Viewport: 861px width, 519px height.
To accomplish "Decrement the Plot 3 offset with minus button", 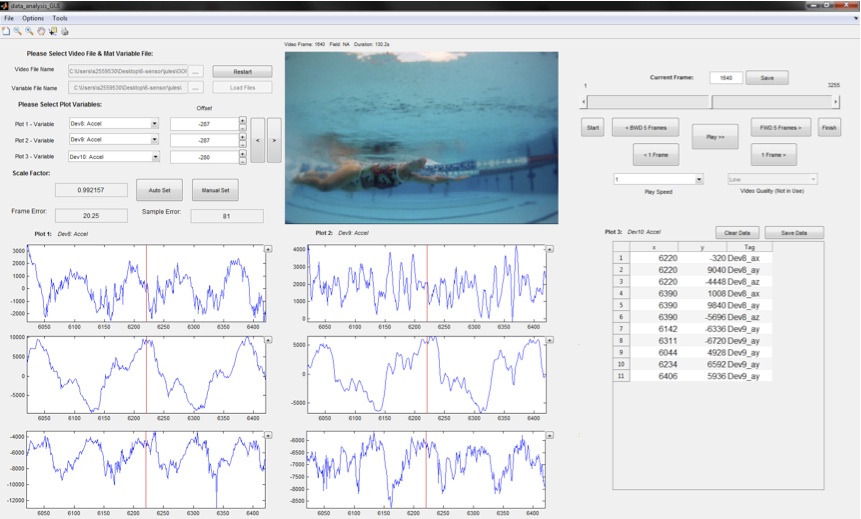I will point(242,160).
